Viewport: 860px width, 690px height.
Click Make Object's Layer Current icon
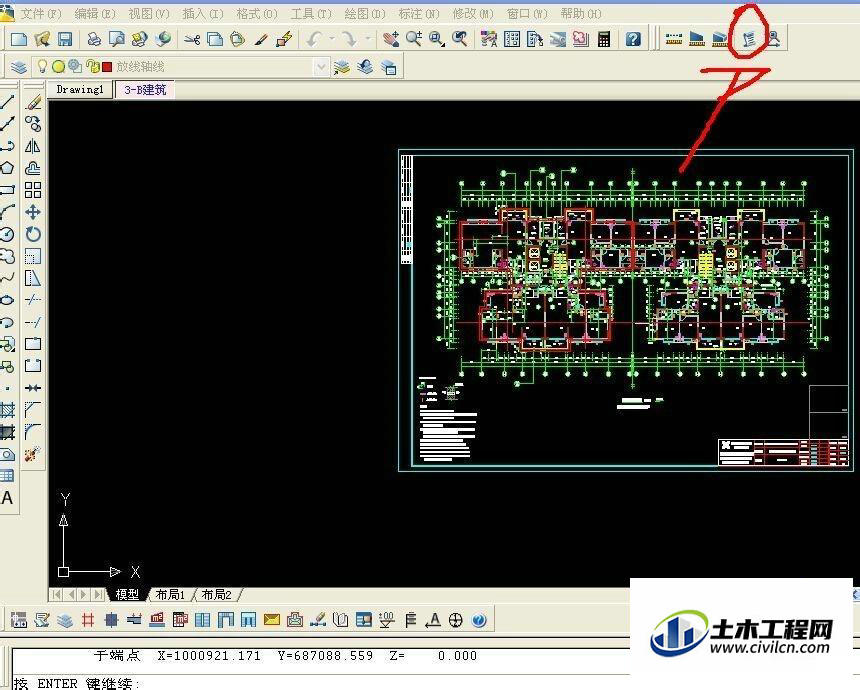click(342, 67)
